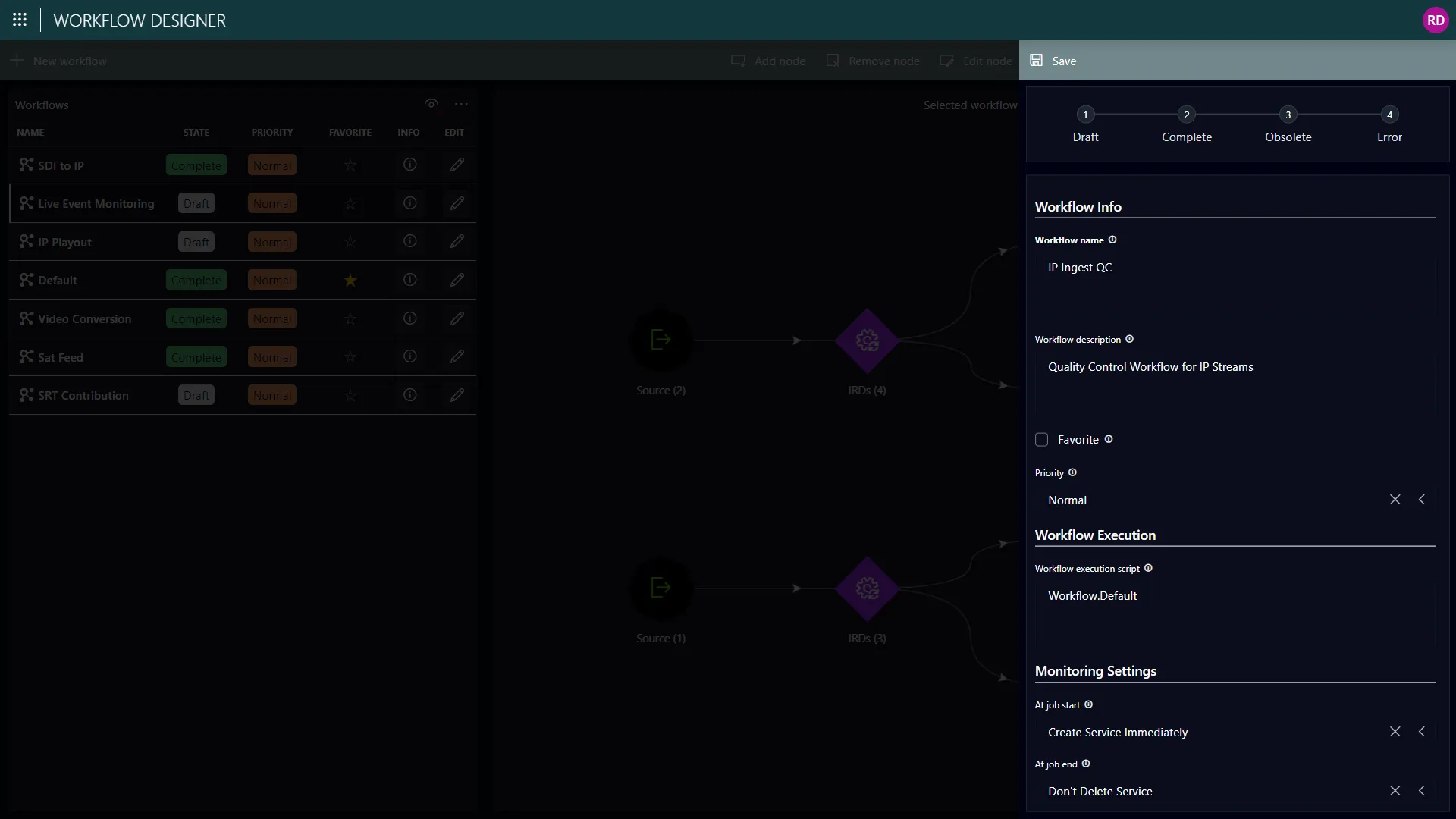This screenshot has width=1456, height=819.
Task: Open the app launcher grid icon
Action: 20,20
